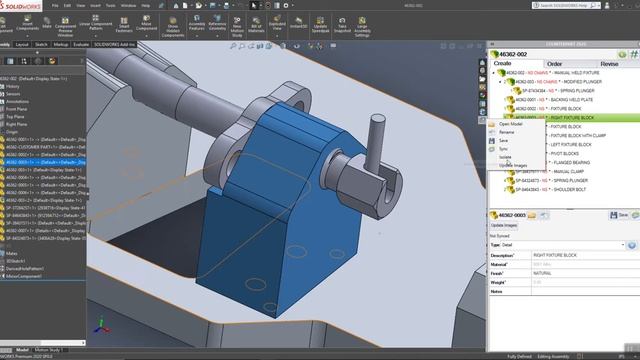Screen dimensions: 640x360
Task: Click Take Snapshot tool
Action: (x=342, y=25)
